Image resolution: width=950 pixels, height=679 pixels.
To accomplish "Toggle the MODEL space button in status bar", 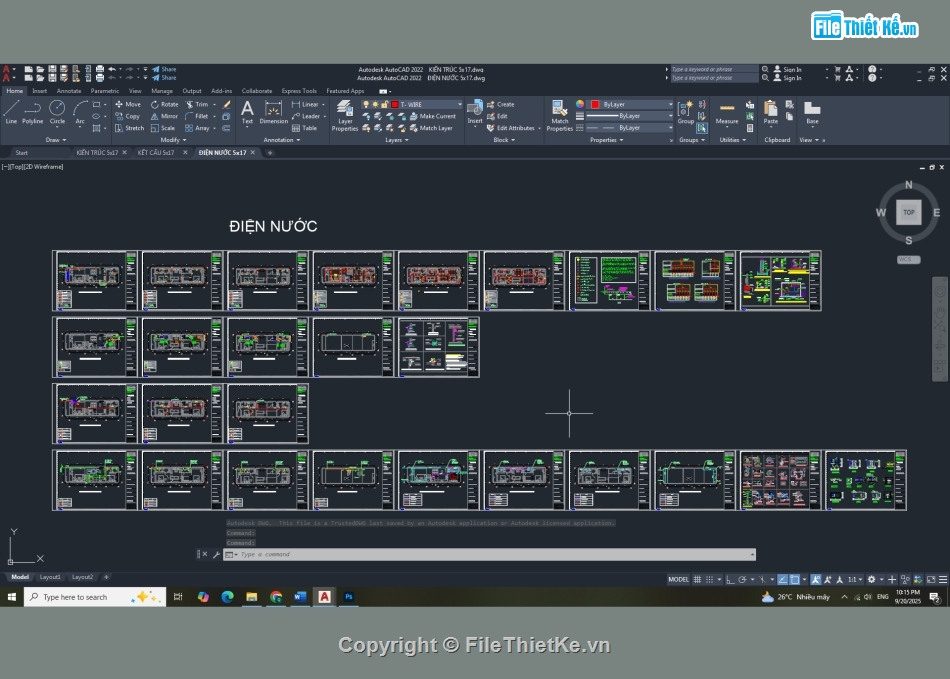I will [678, 579].
